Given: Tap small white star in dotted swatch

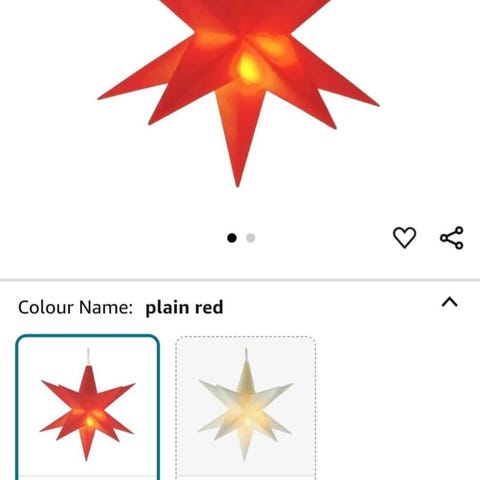Looking at the screenshot, I should click(x=246, y=408).
